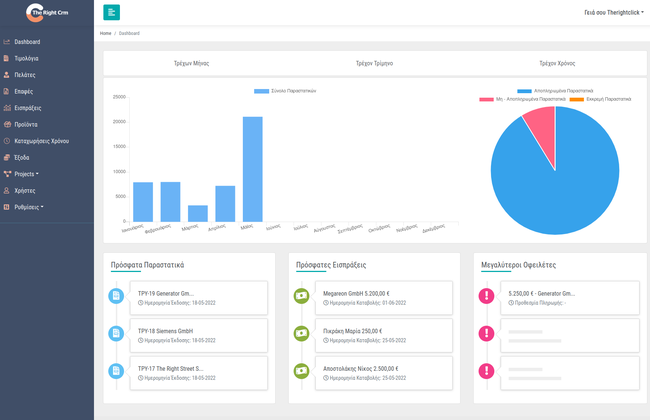Viewport: 650px width, 420px height.
Task: Open the ΤΡΥ-19 Generator Gm... invoice card
Action: click(x=199, y=298)
